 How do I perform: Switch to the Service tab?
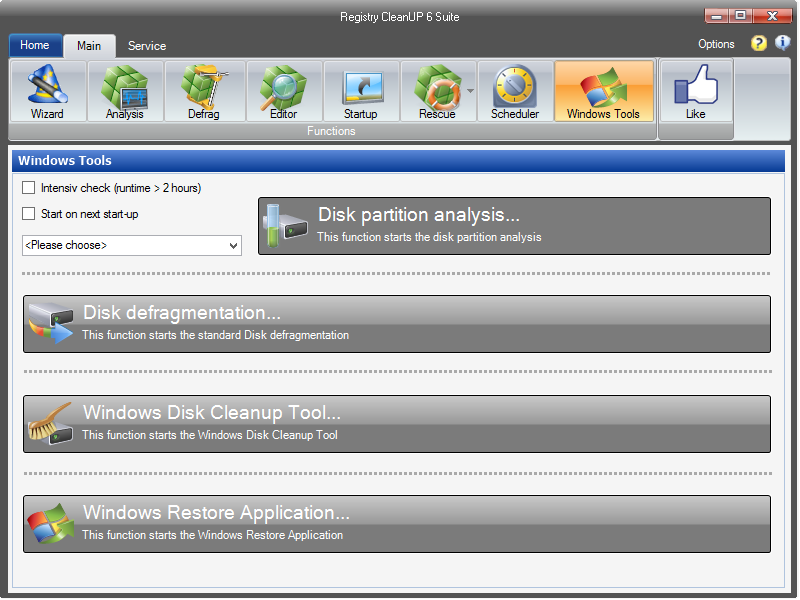coord(147,46)
